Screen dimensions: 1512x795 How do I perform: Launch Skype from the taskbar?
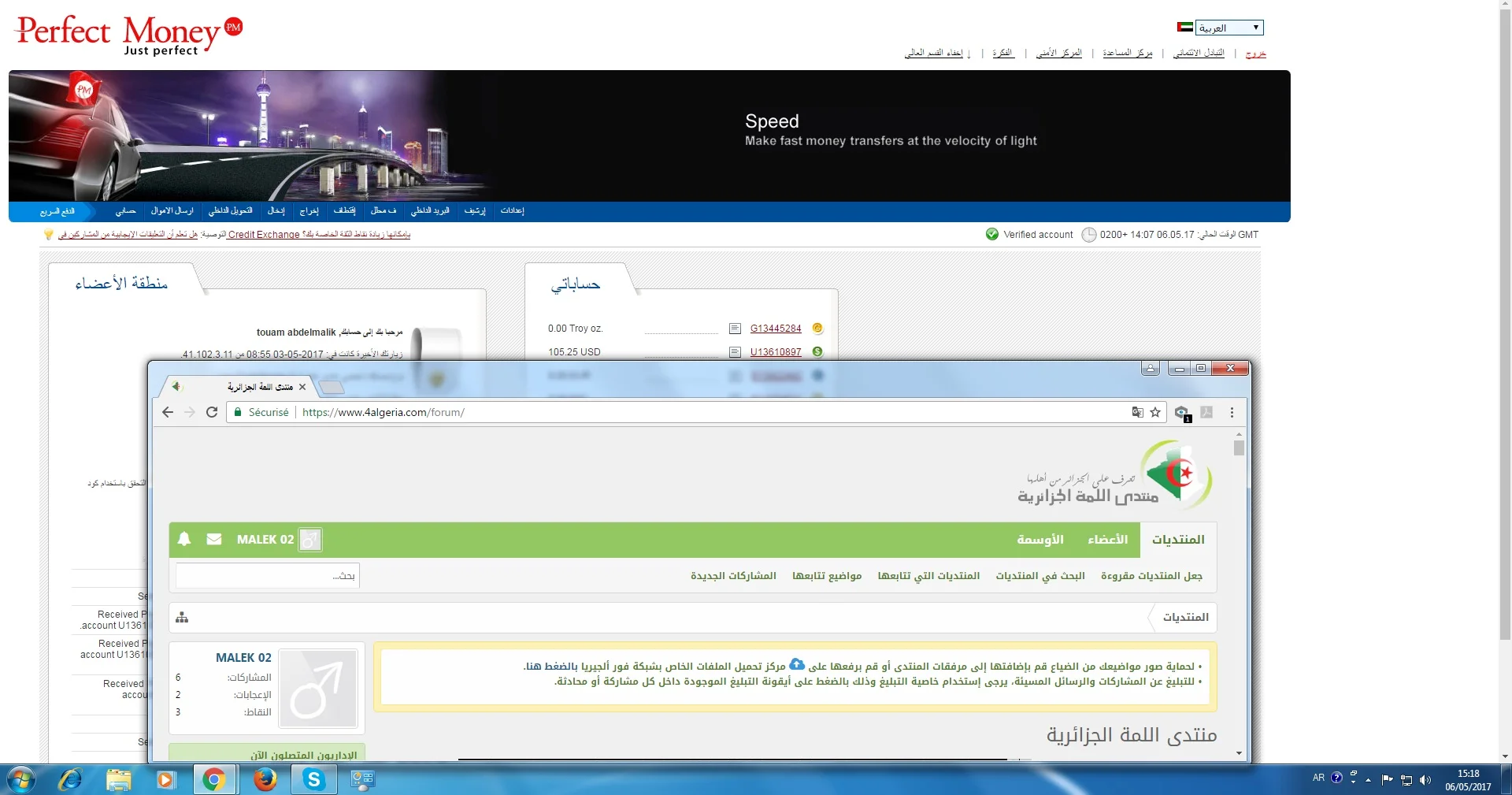(x=313, y=780)
